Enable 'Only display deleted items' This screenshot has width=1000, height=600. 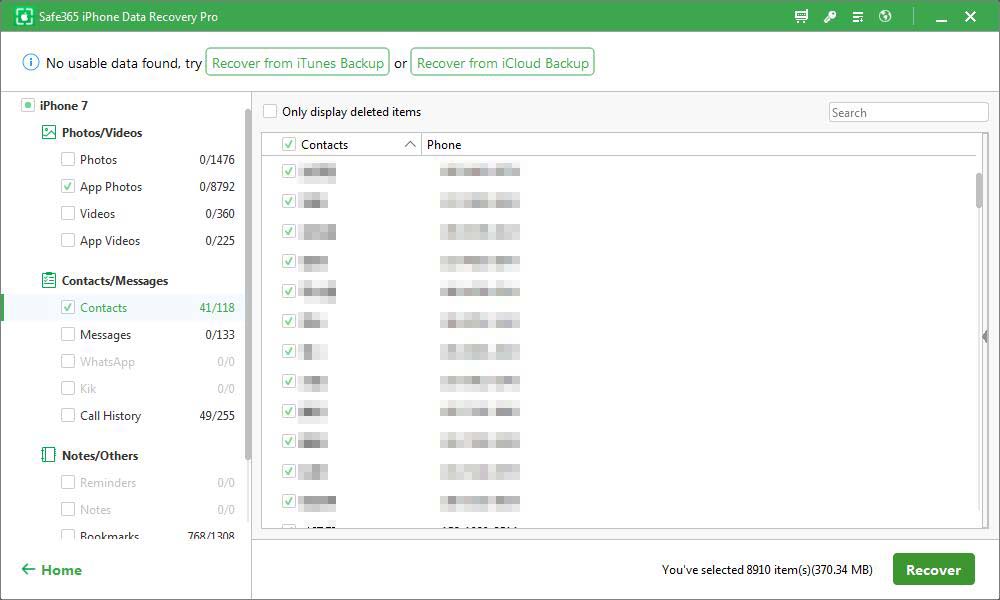(x=270, y=112)
